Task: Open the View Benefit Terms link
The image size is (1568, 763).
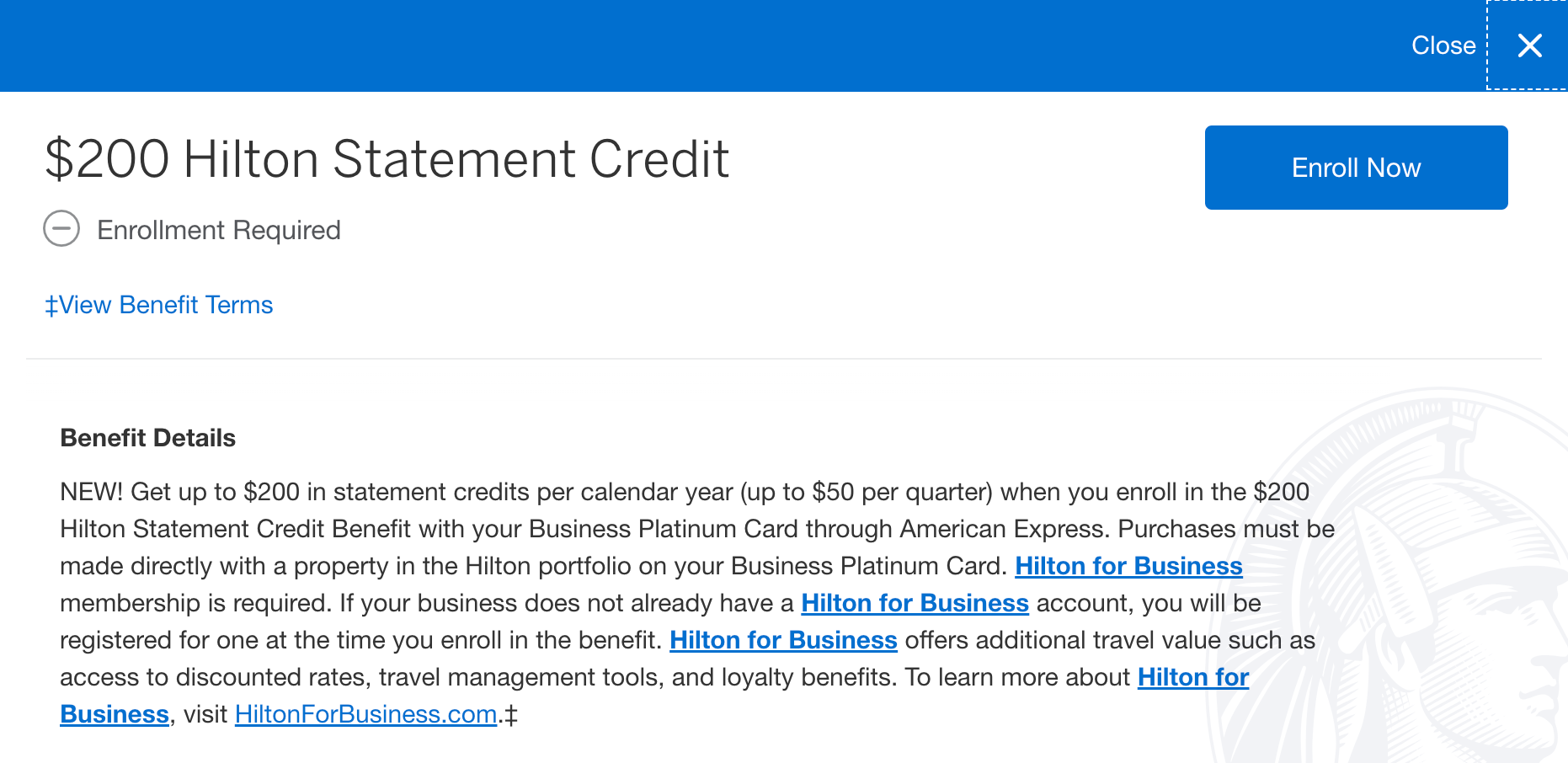Action: (x=159, y=305)
